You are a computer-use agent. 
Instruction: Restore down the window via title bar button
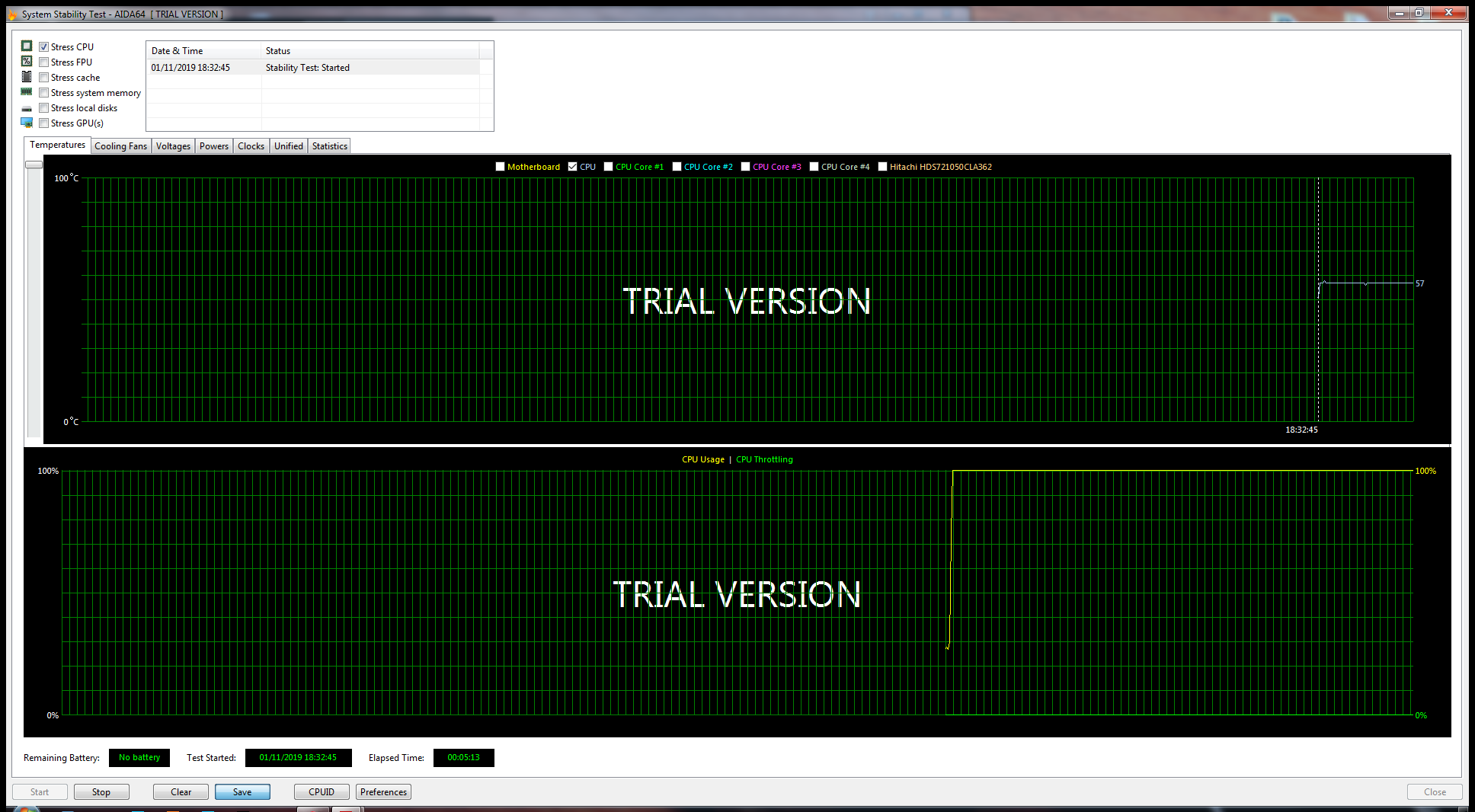1419,12
